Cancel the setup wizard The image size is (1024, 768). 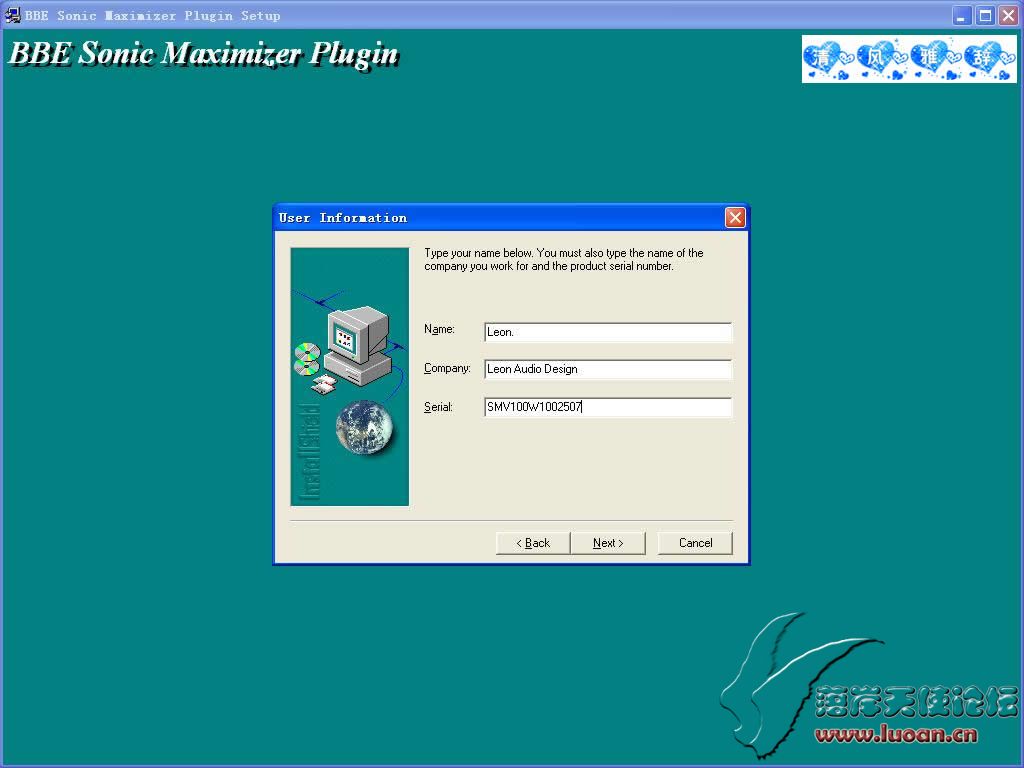click(x=695, y=543)
